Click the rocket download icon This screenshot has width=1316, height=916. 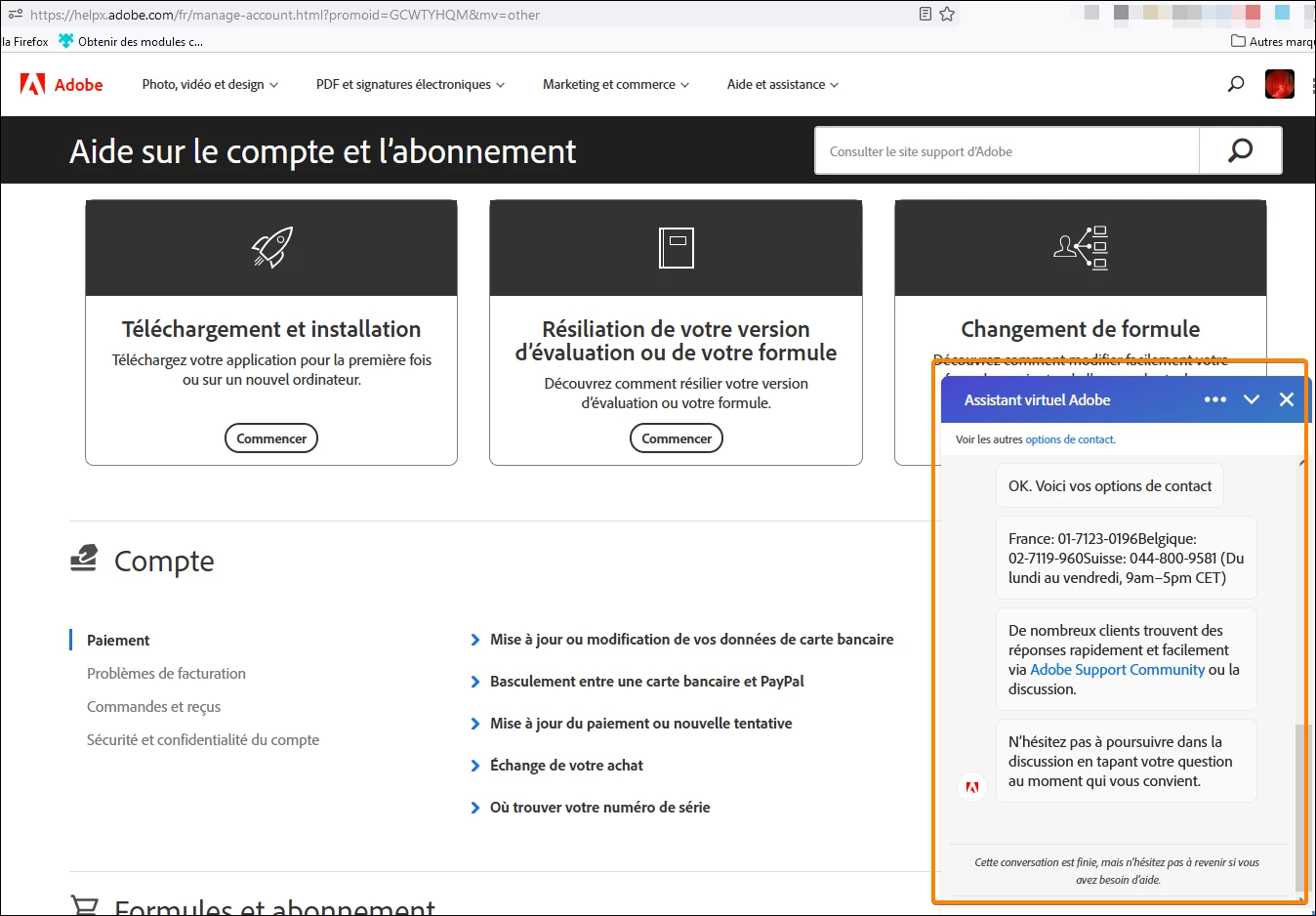point(271,248)
